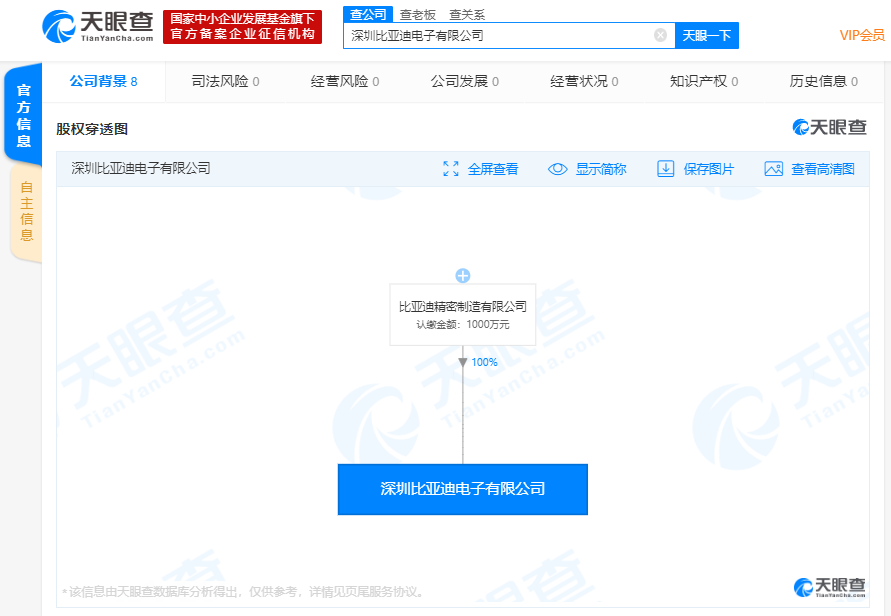Open the 知识产权 tab
Viewport: 891px width, 616px height.
704,81
